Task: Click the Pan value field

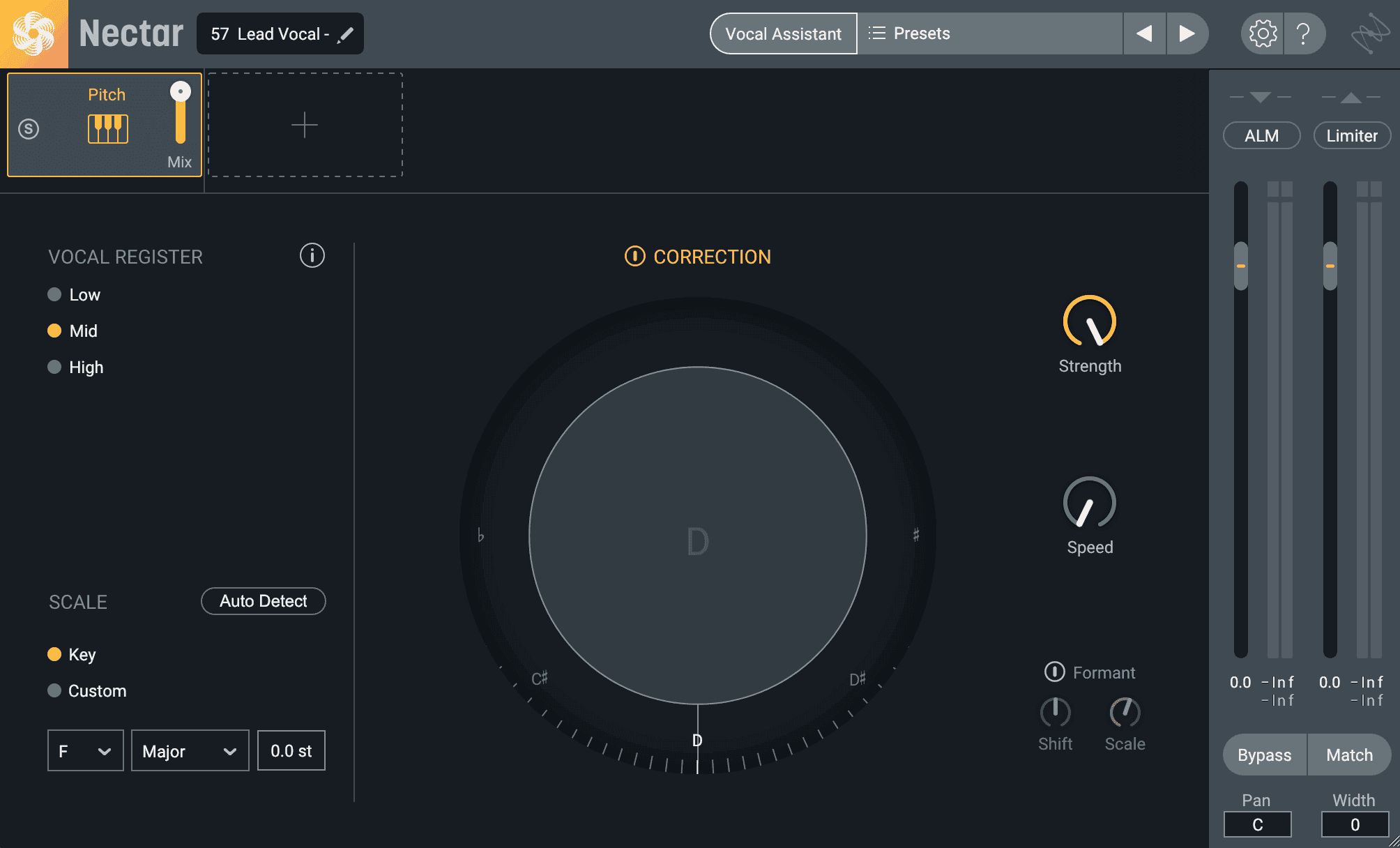Action: (1258, 825)
